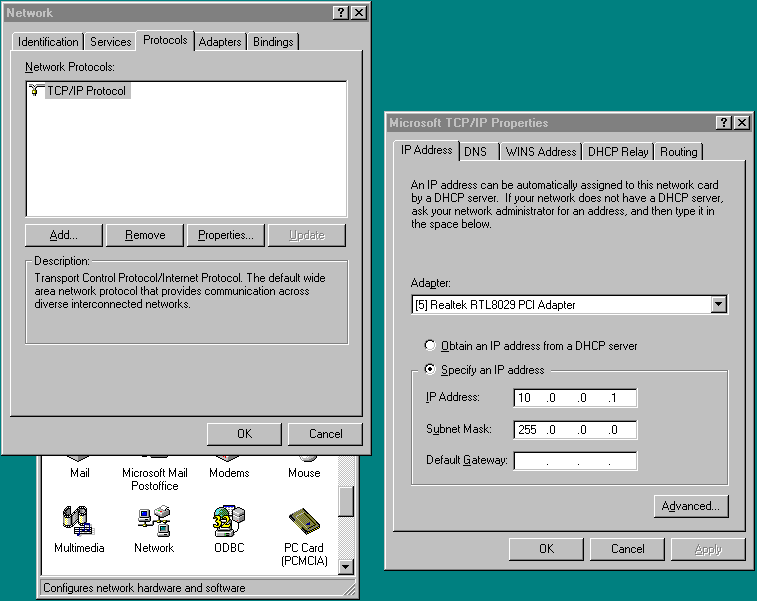Click the Subnet Mask input field
The image size is (757, 601).
575,430
